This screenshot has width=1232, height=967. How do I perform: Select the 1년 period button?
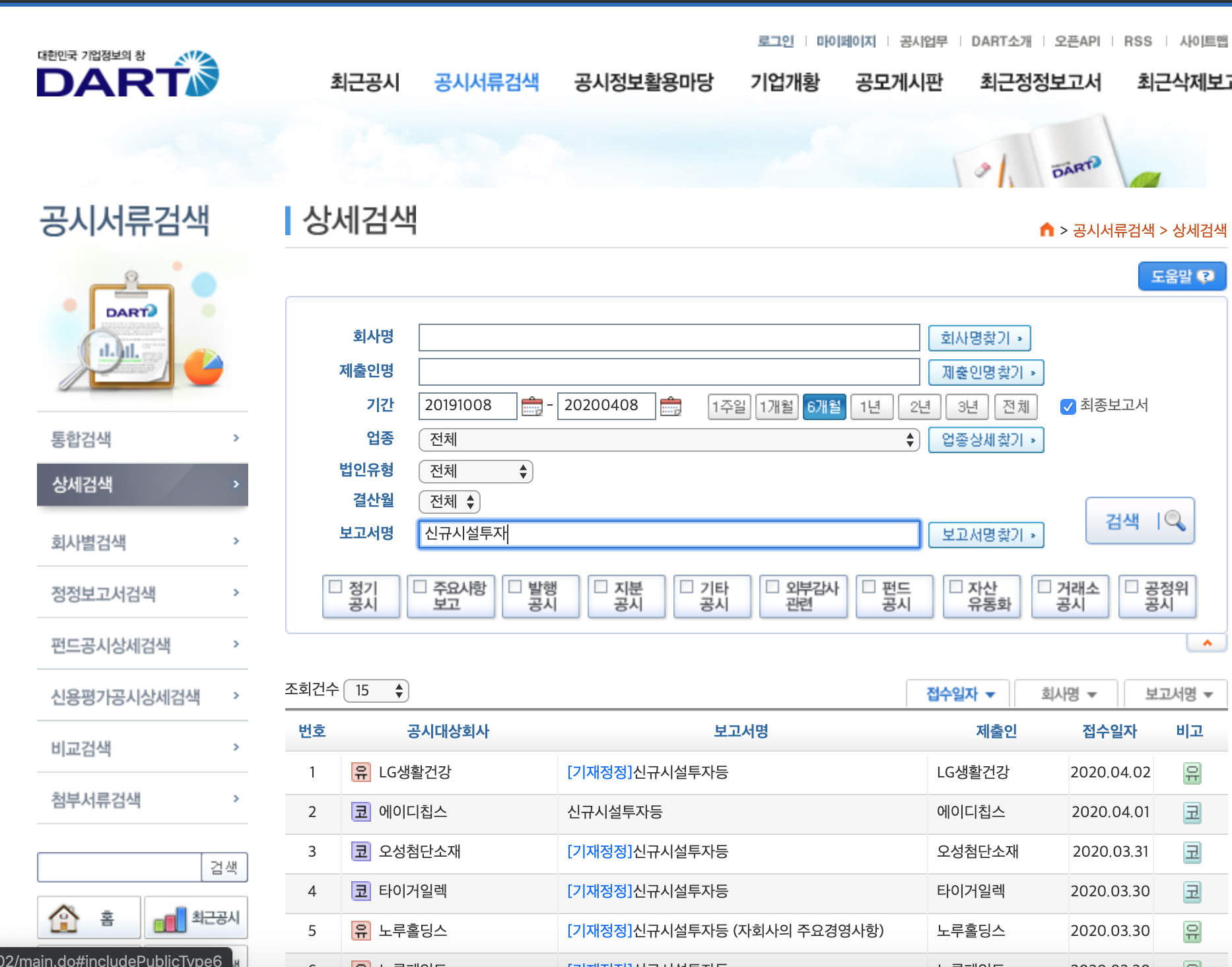(872, 406)
